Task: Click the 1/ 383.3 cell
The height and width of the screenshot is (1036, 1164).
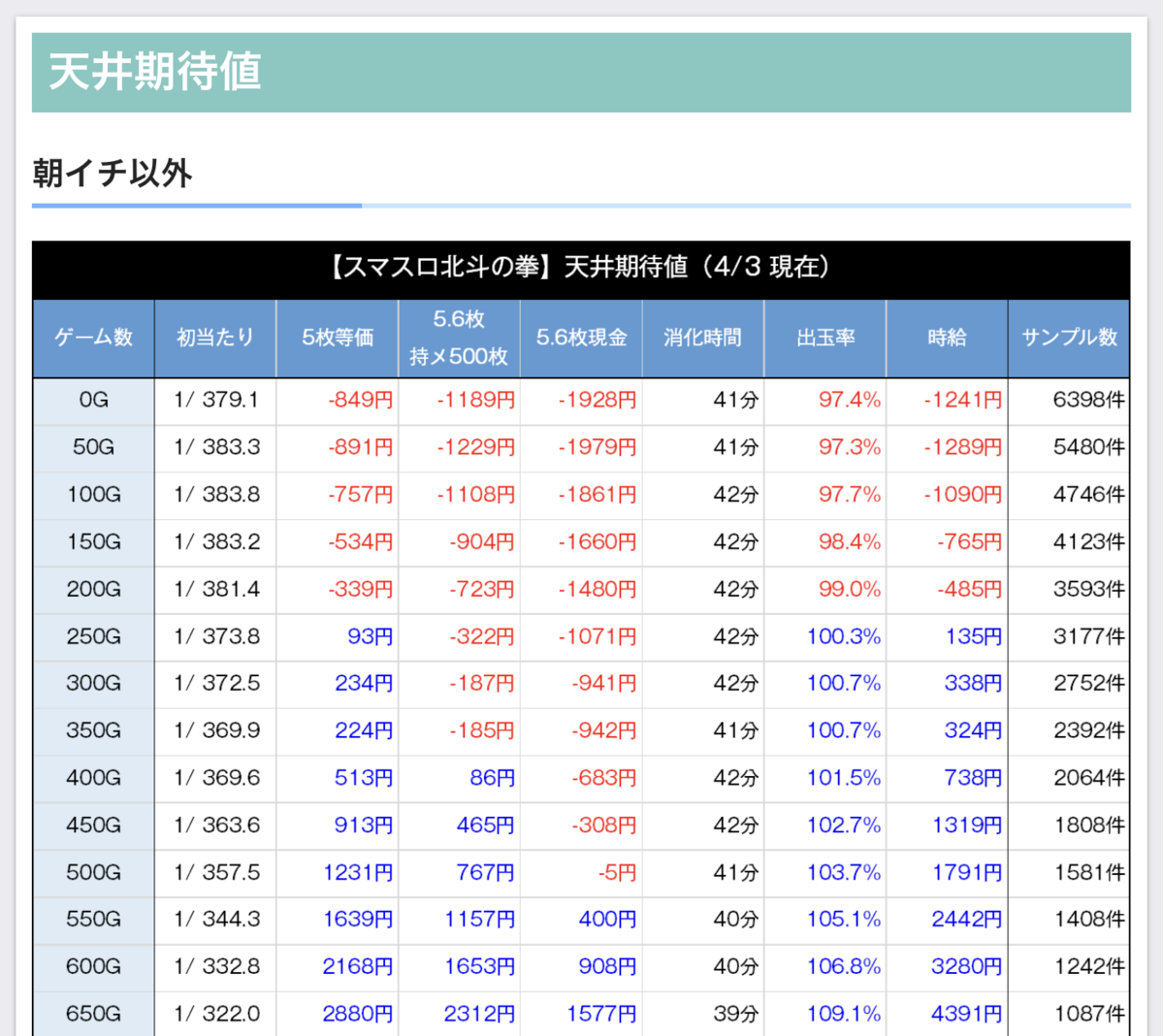Action: (215, 448)
